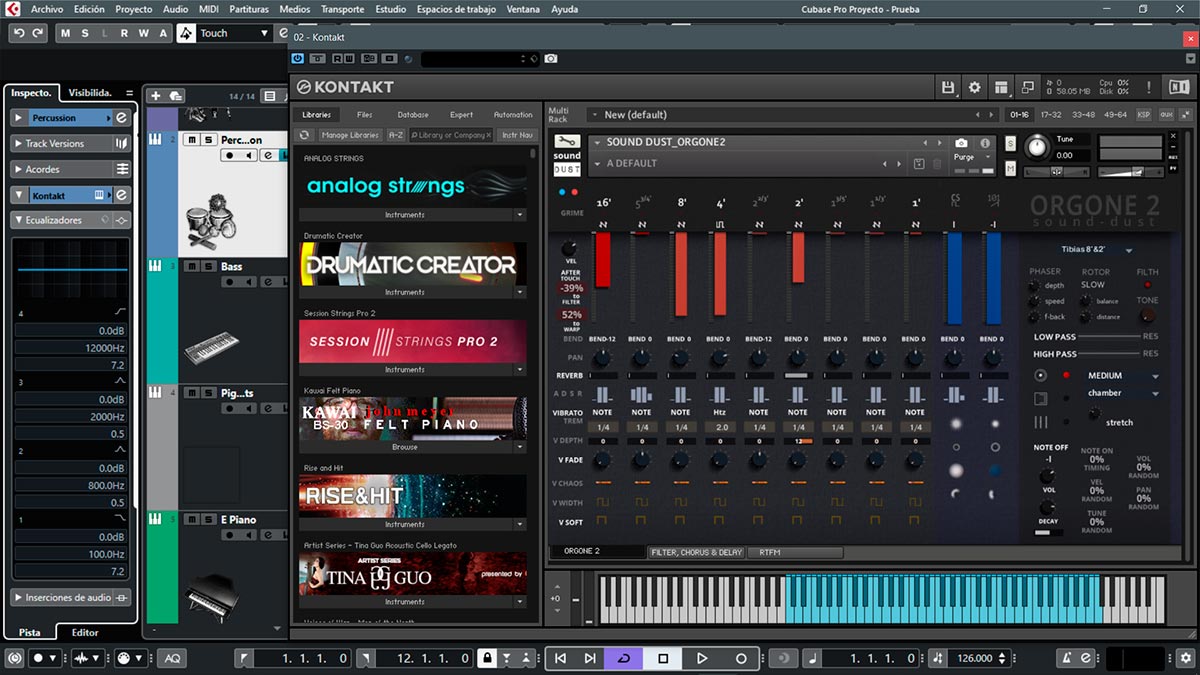The height and width of the screenshot is (675, 1200).
Task: Mute the Bass track
Action: pos(192,266)
